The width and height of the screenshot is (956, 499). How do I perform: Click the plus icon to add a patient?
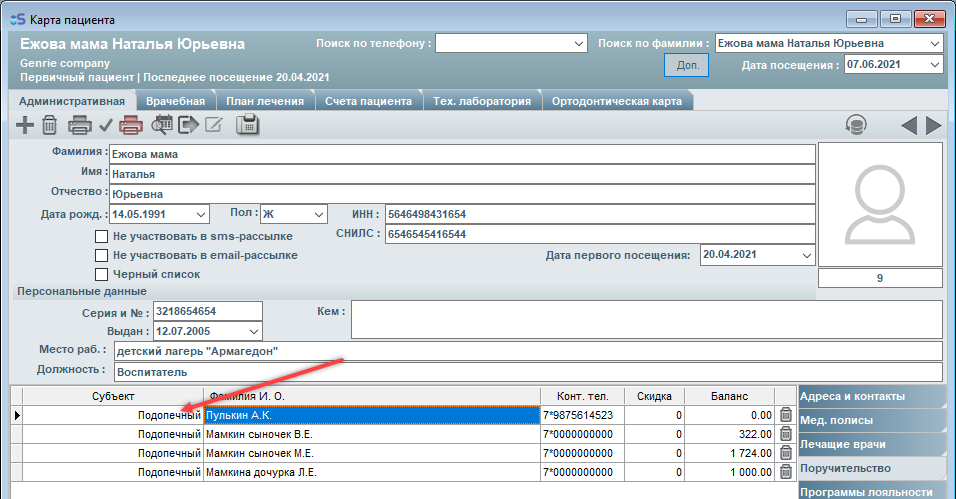(25, 125)
